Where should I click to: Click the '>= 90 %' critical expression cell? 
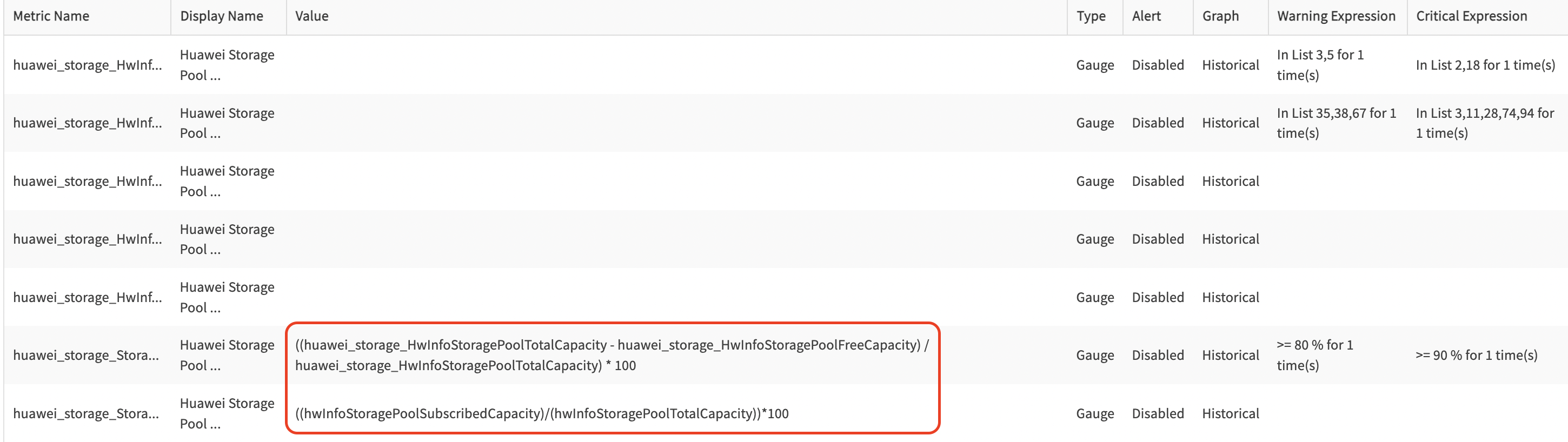click(x=1476, y=355)
